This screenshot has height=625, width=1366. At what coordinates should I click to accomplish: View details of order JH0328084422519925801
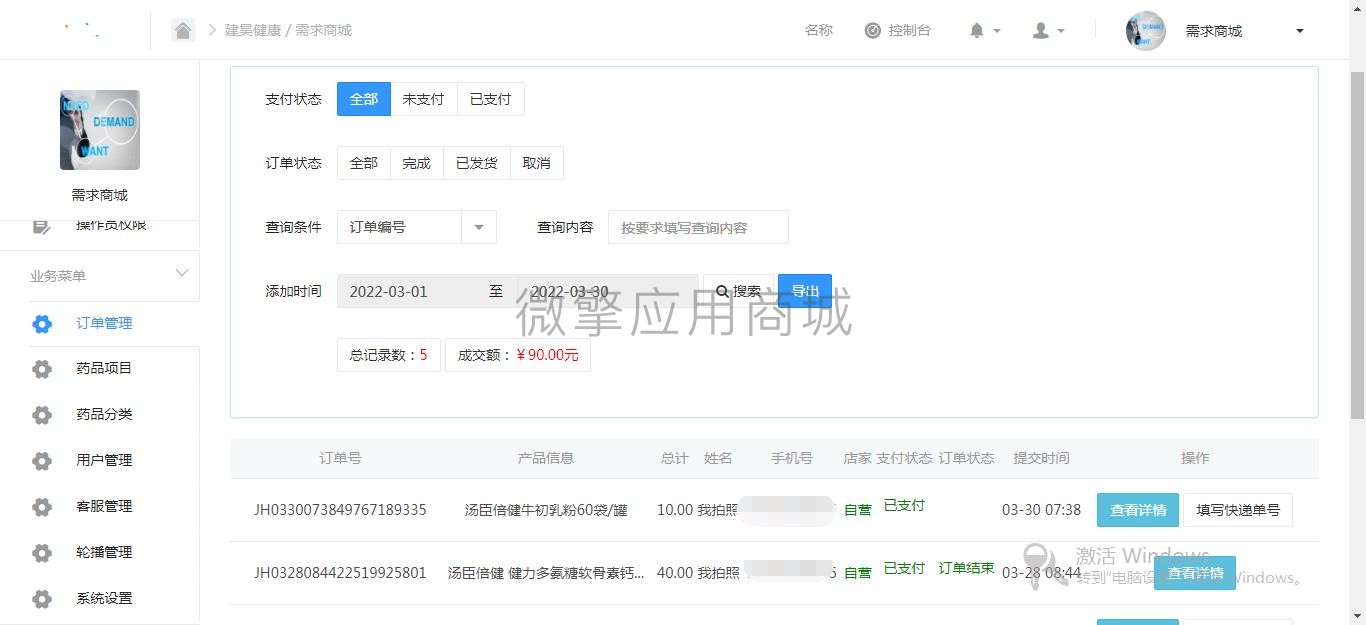click(x=1195, y=573)
